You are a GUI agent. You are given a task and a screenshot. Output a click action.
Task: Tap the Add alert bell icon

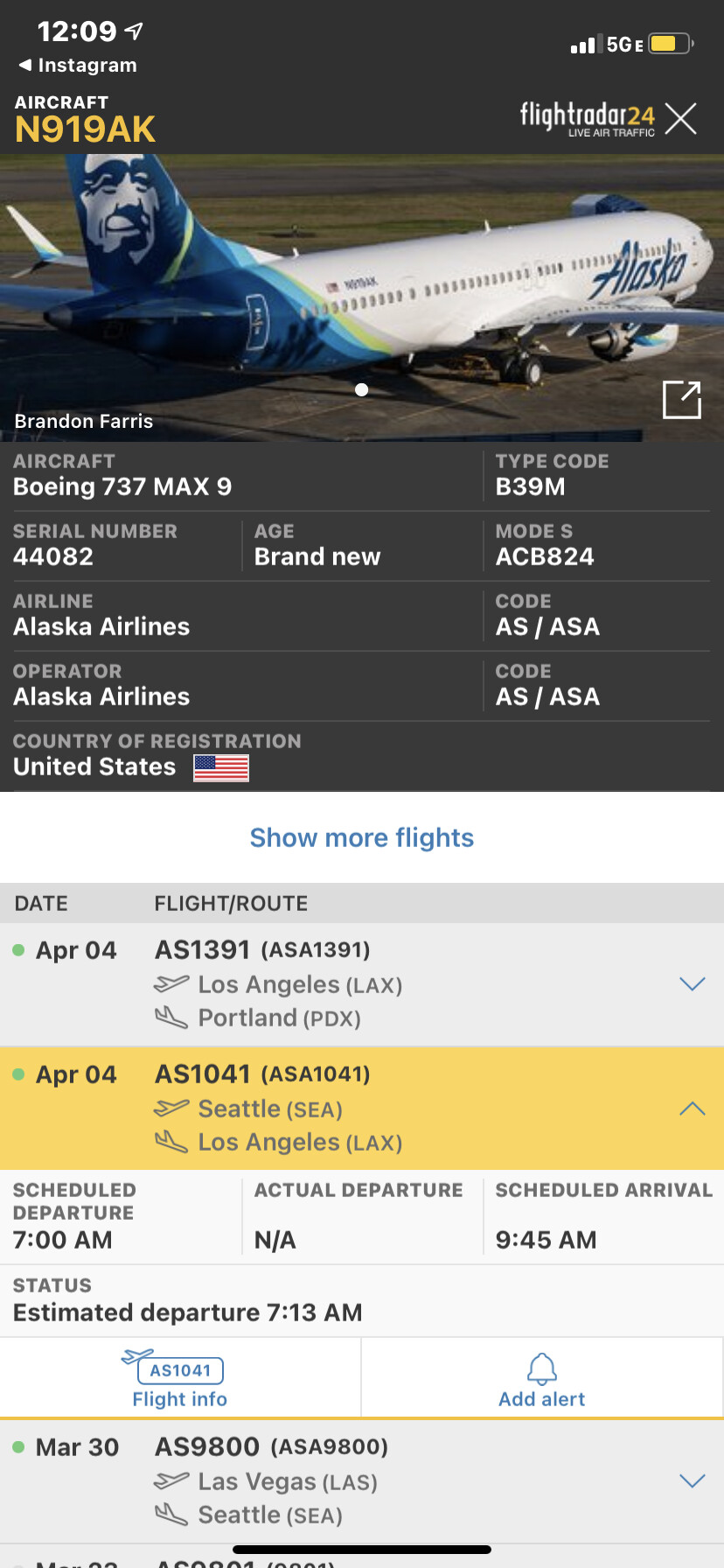[542, 1368]
